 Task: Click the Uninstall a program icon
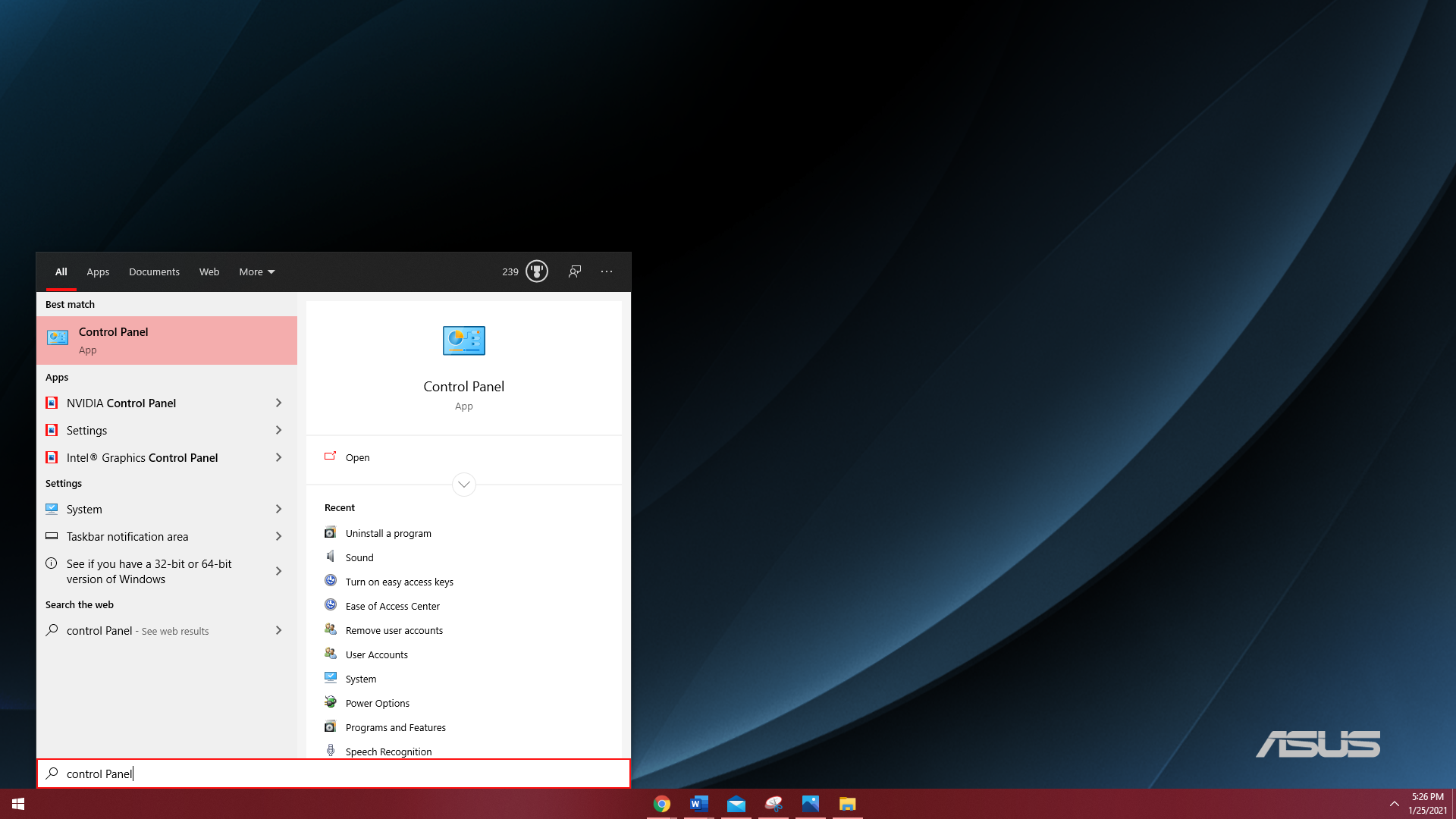[331, 532]
